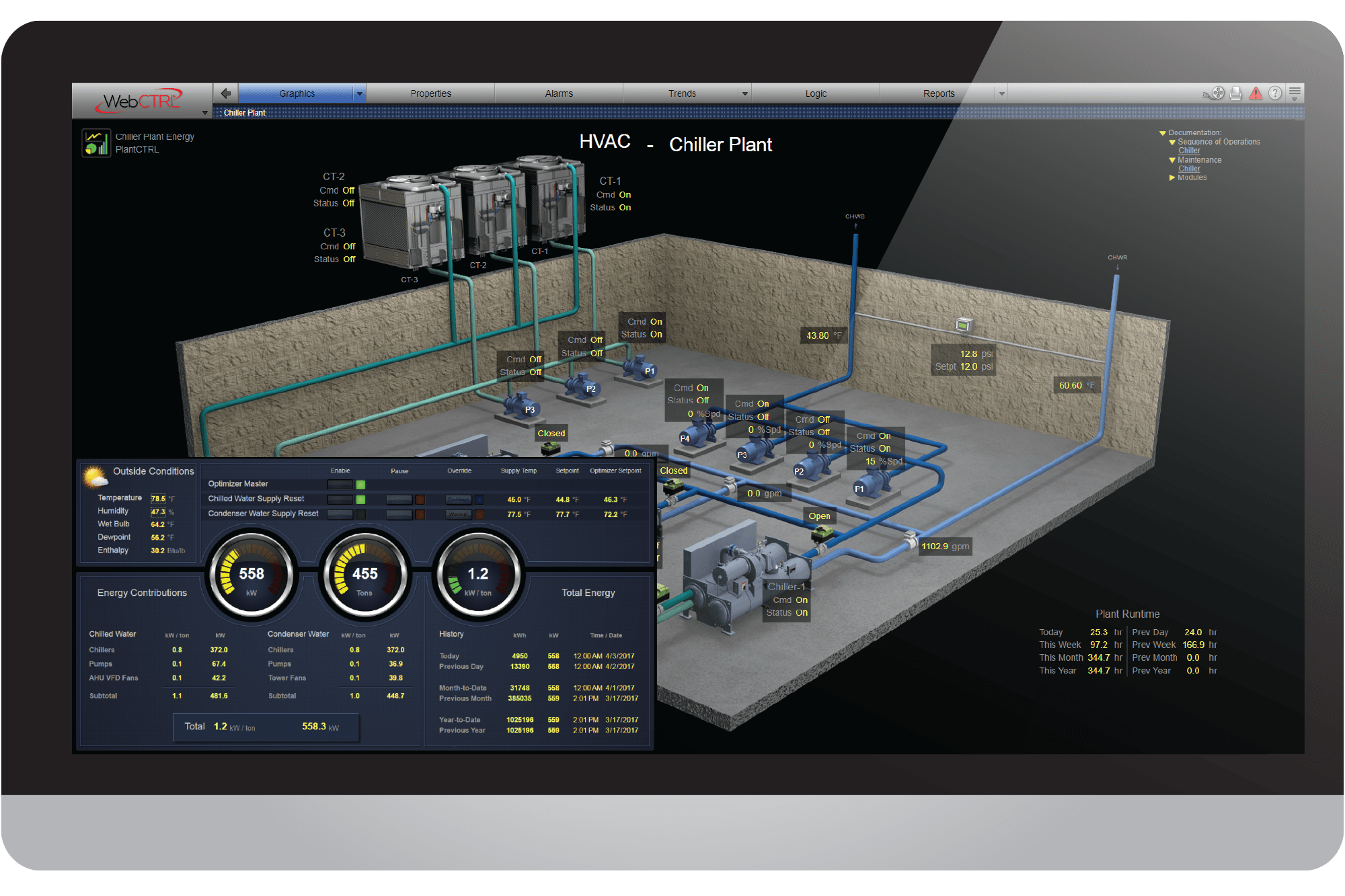Open the Graphics tab dropdown arrow
This screenshot has height=896, width=1345.
360,94
